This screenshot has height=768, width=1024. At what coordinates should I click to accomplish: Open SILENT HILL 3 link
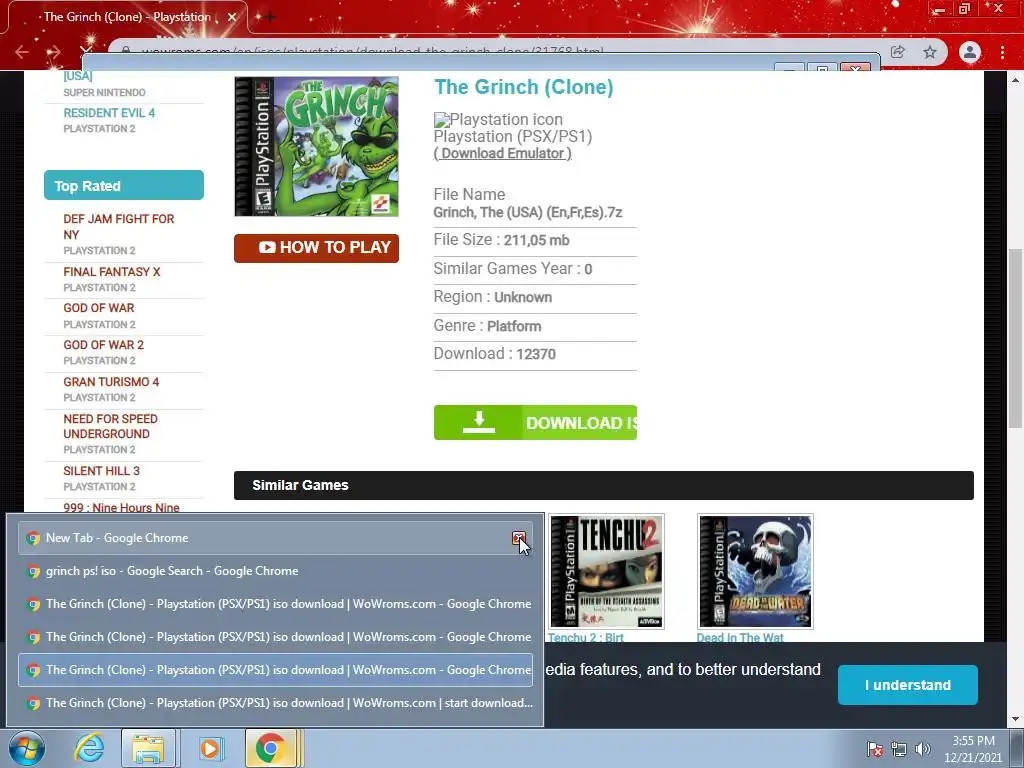[x=101, y=471]
